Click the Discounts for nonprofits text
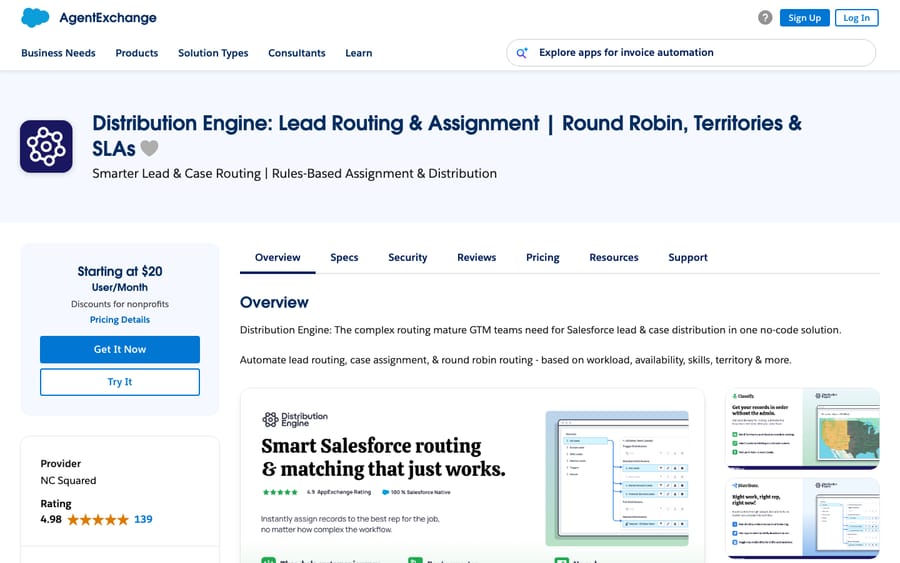The image size is (900, 563). pos(120,304)
